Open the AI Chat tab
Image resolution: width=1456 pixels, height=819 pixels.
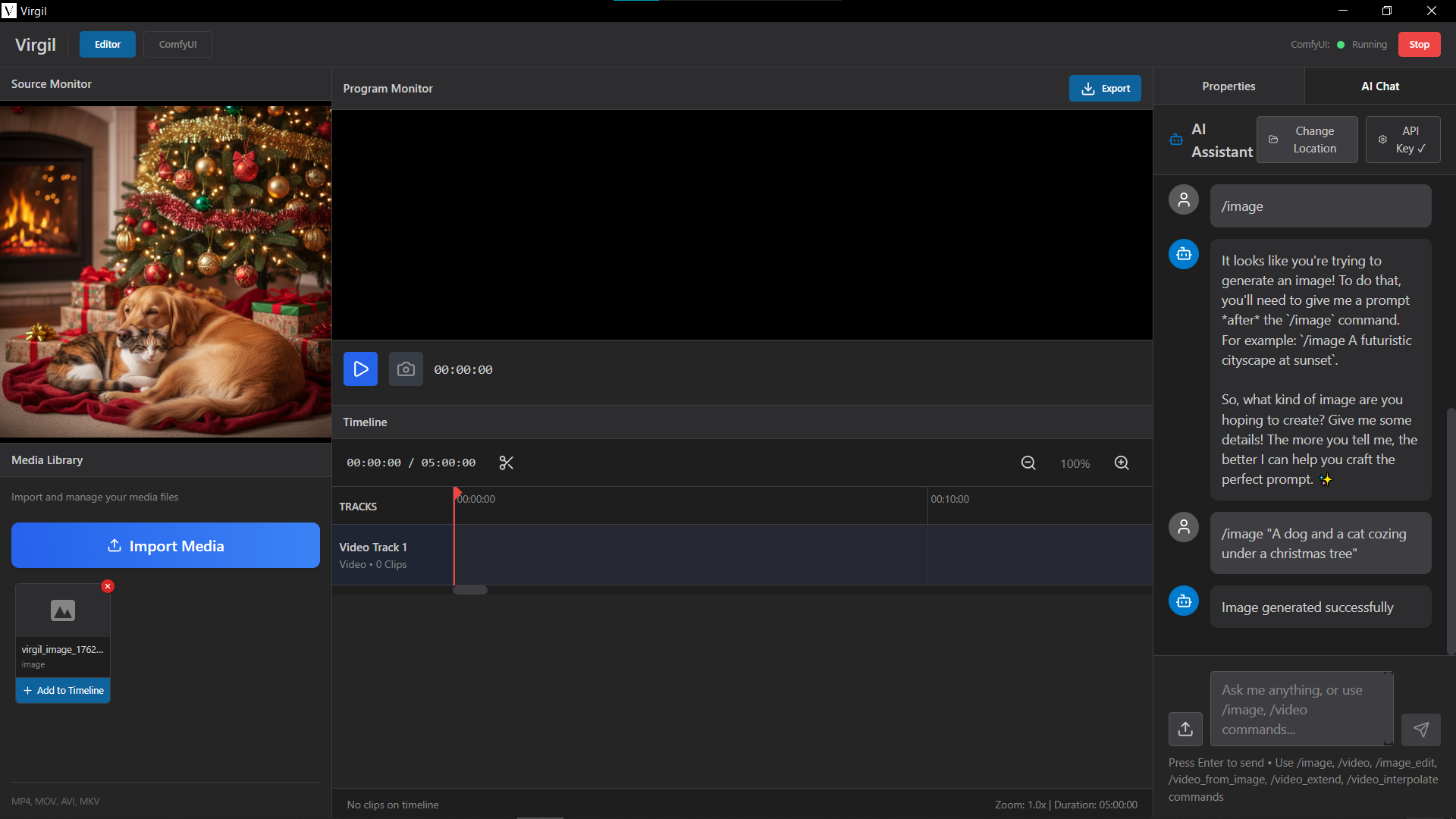[1379, 86]
